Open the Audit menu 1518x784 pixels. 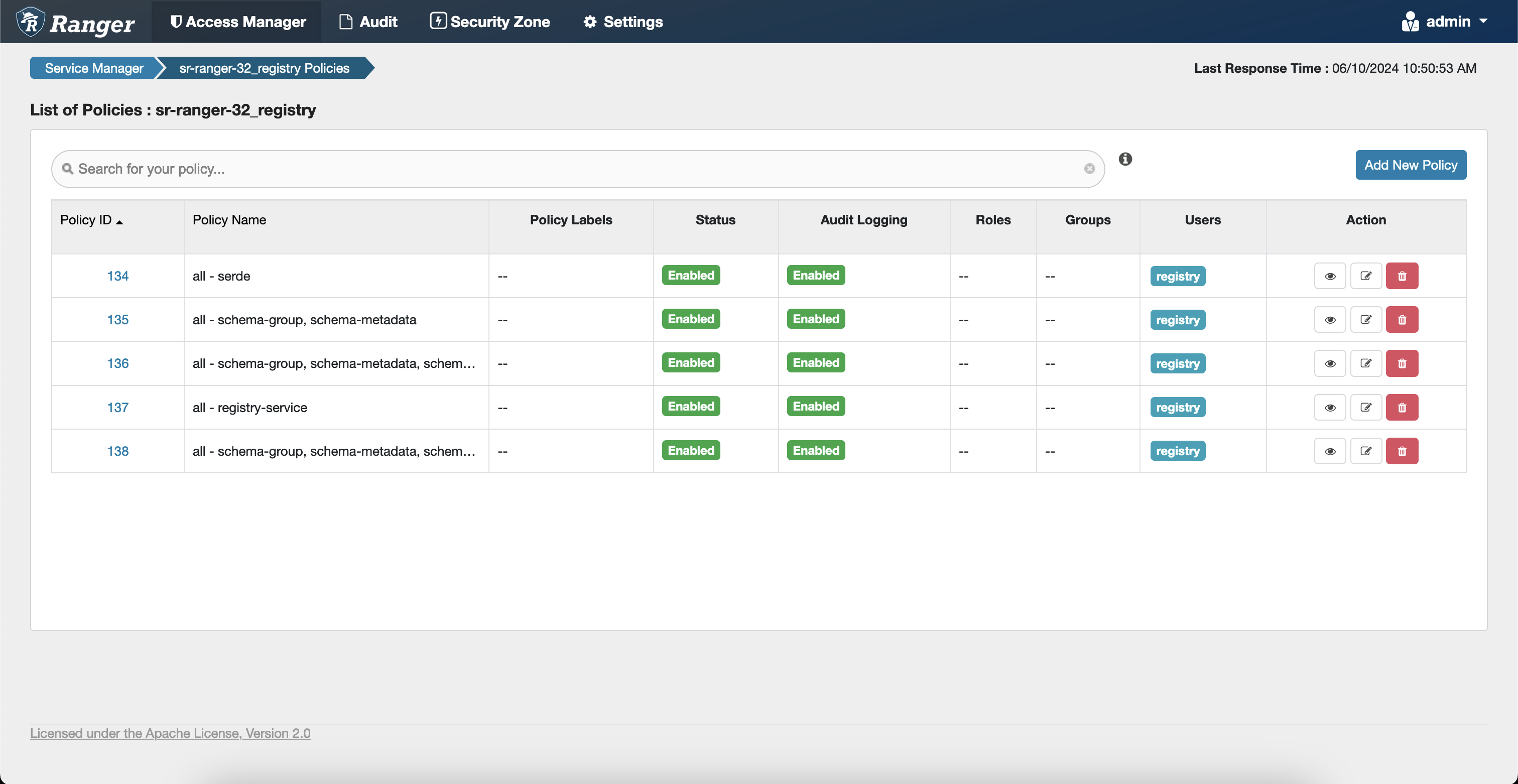tap(368, 22)
